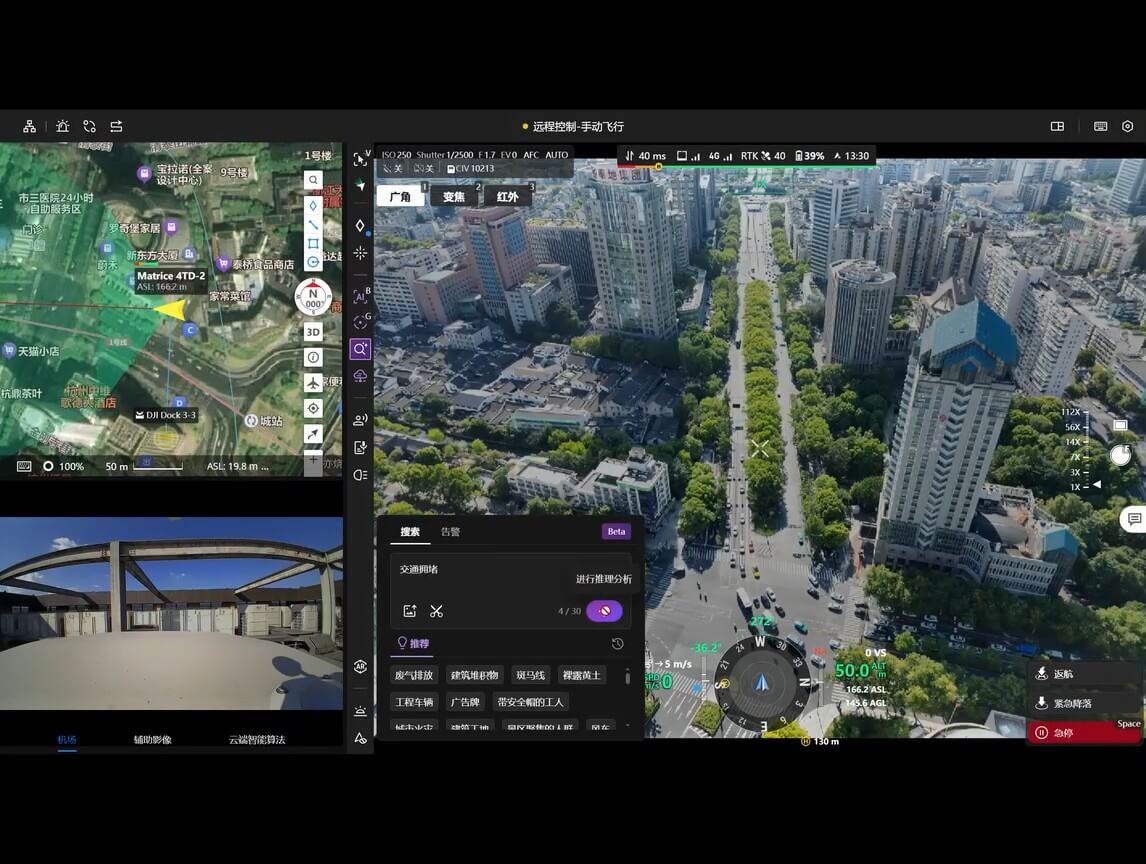The width and height of the screenshot is (1146, 864).
Task: Open the AI recognition tool in sidebar
Action: [x=360, y=296]
